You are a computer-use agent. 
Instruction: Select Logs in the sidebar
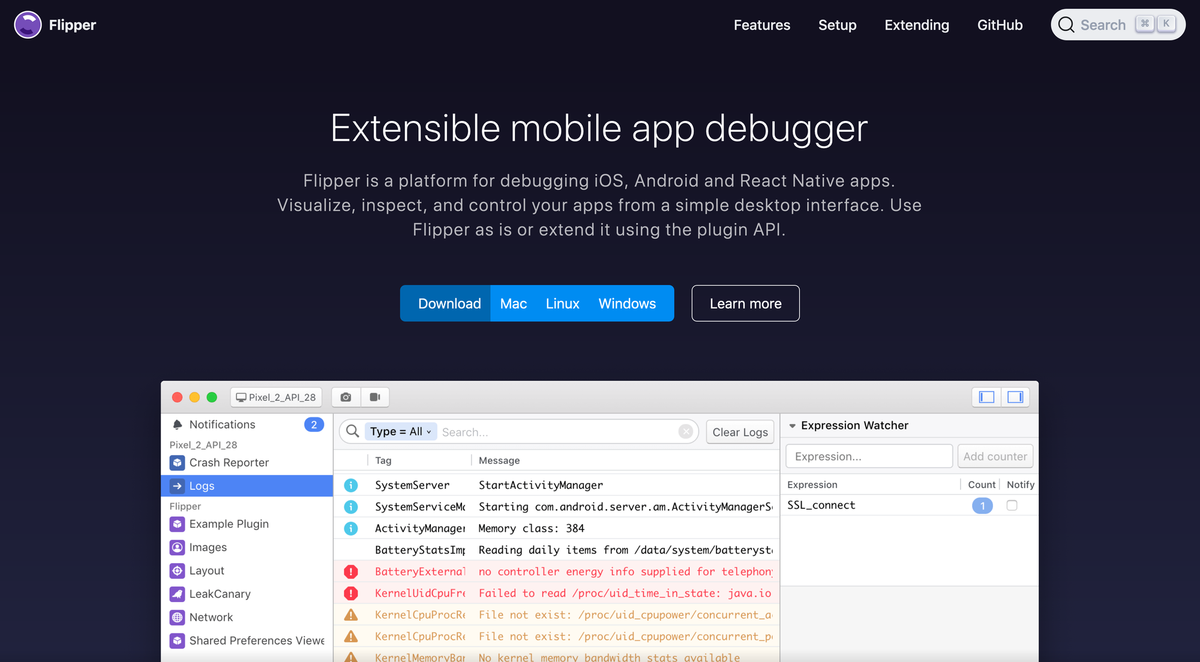[x=247, y=486]
